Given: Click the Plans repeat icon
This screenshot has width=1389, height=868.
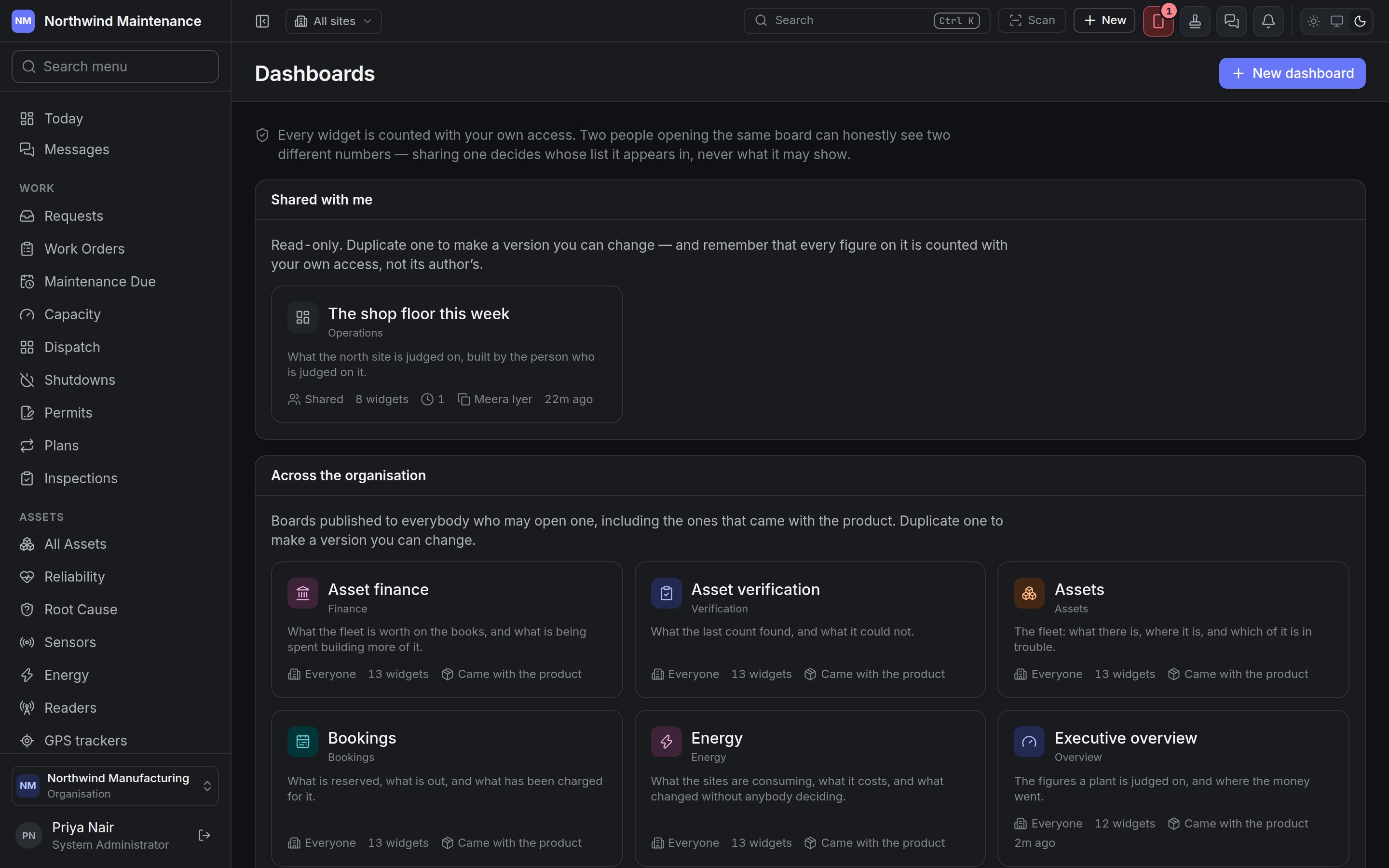Looking at the screenshot, I should click(27, 446).
